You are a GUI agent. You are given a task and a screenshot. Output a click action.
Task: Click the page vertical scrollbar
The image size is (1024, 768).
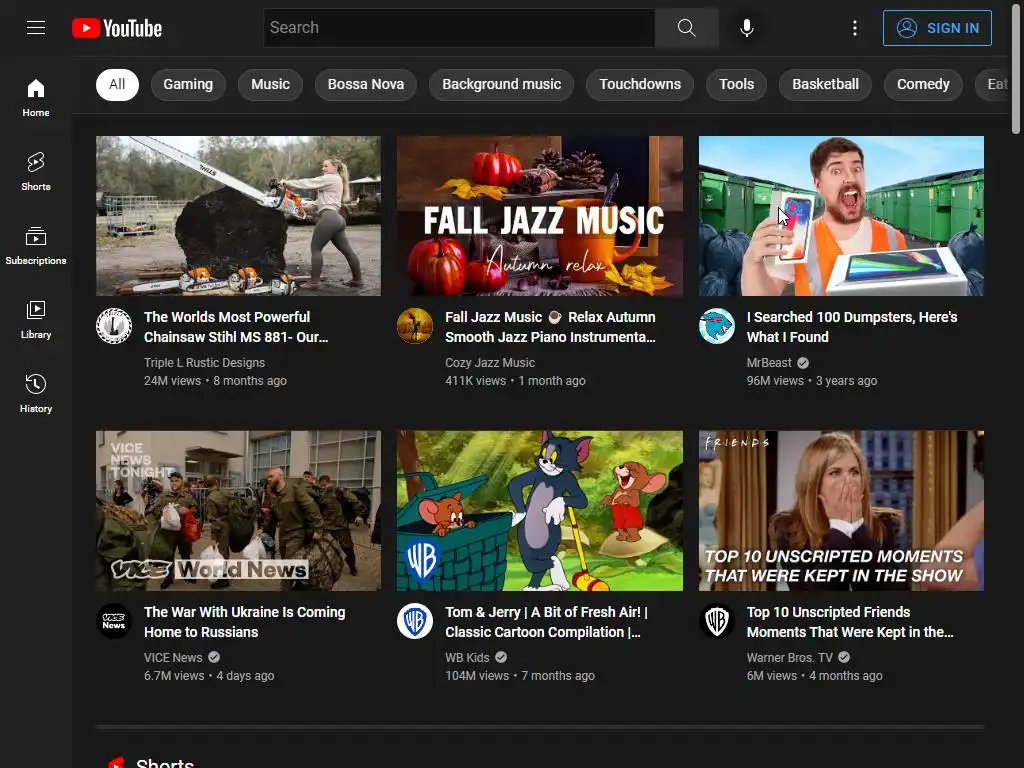(x=1016, y=69)
